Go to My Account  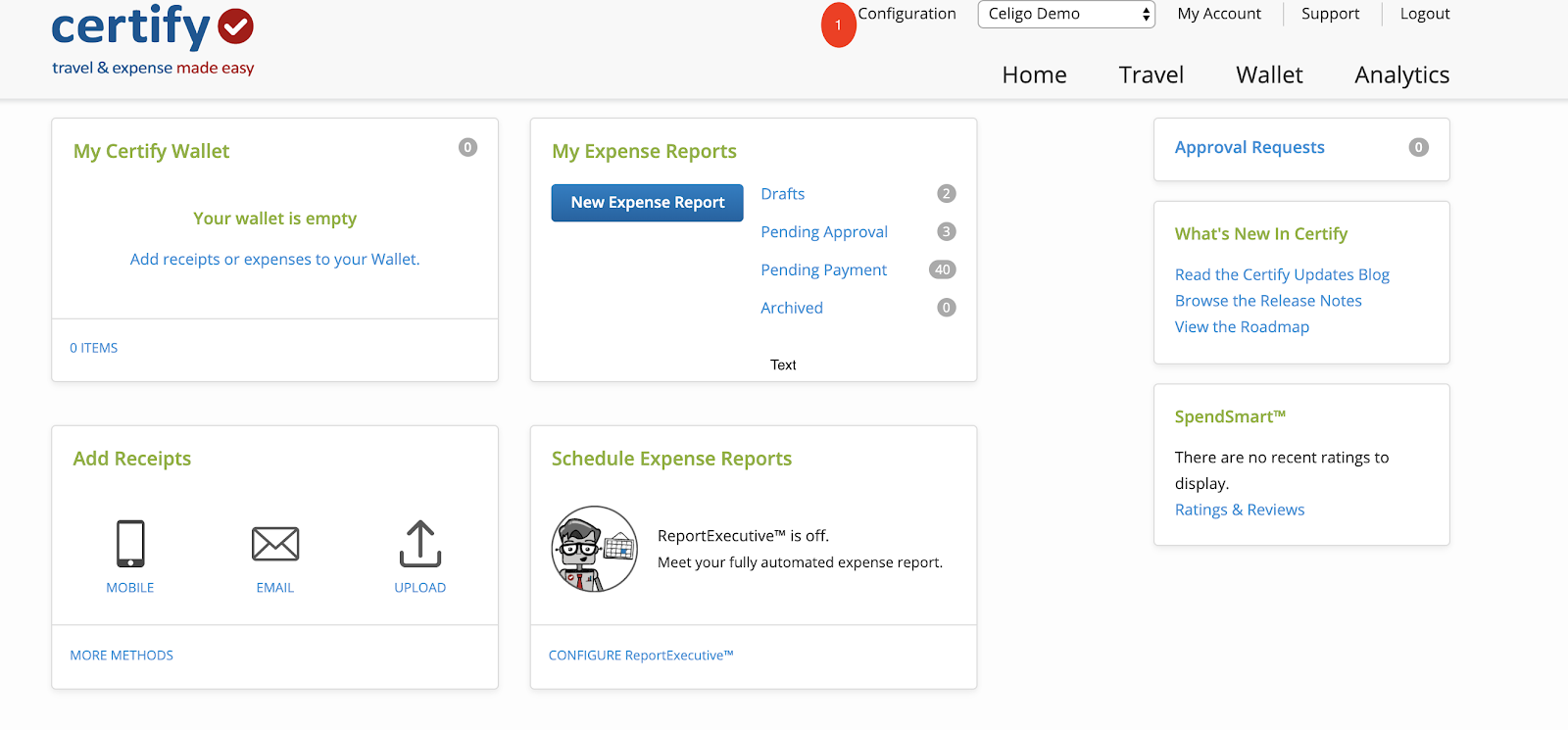tap(1219, 14)
